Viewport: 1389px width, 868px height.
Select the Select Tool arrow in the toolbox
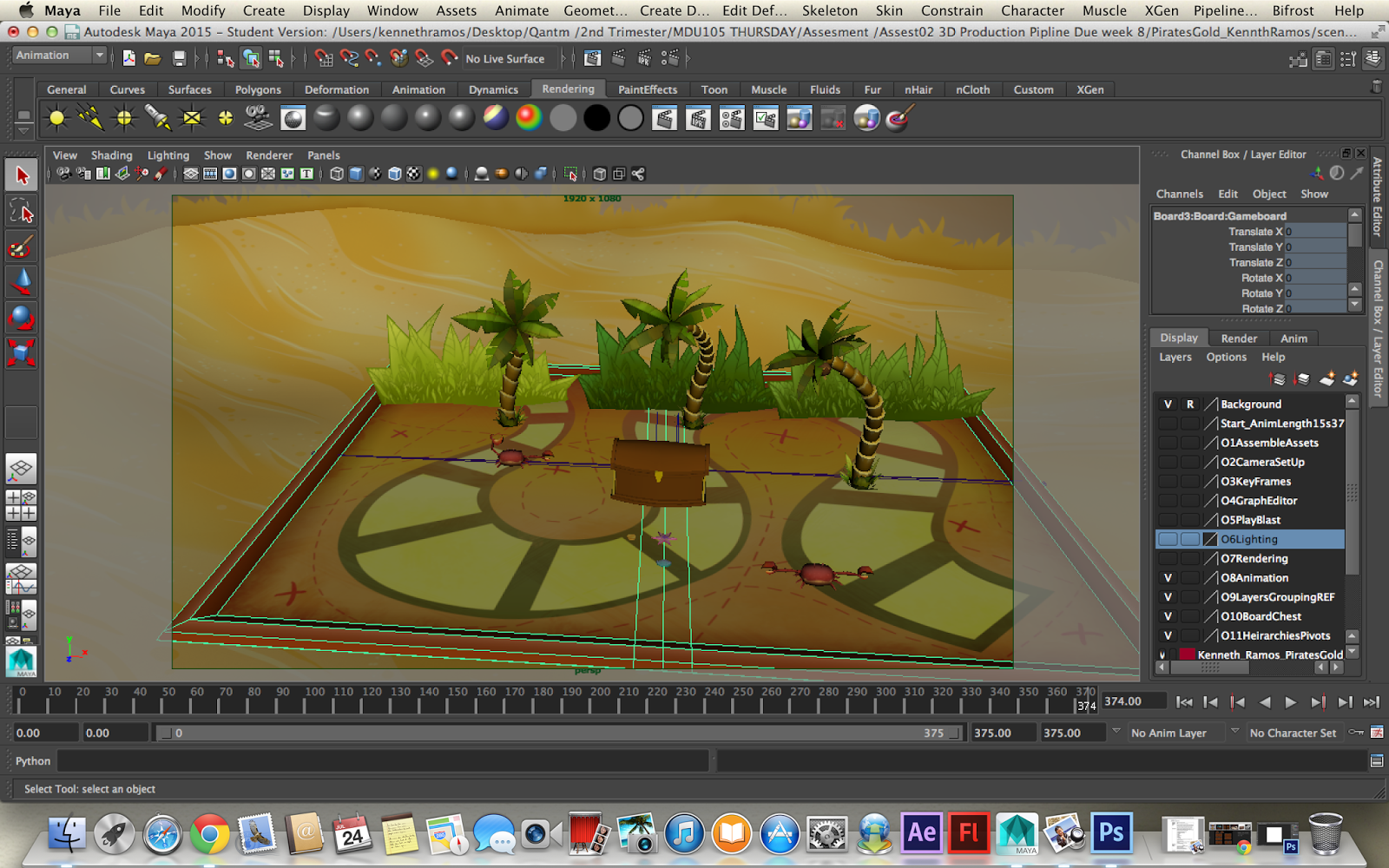pyautogui.click(x=21, y=174)
